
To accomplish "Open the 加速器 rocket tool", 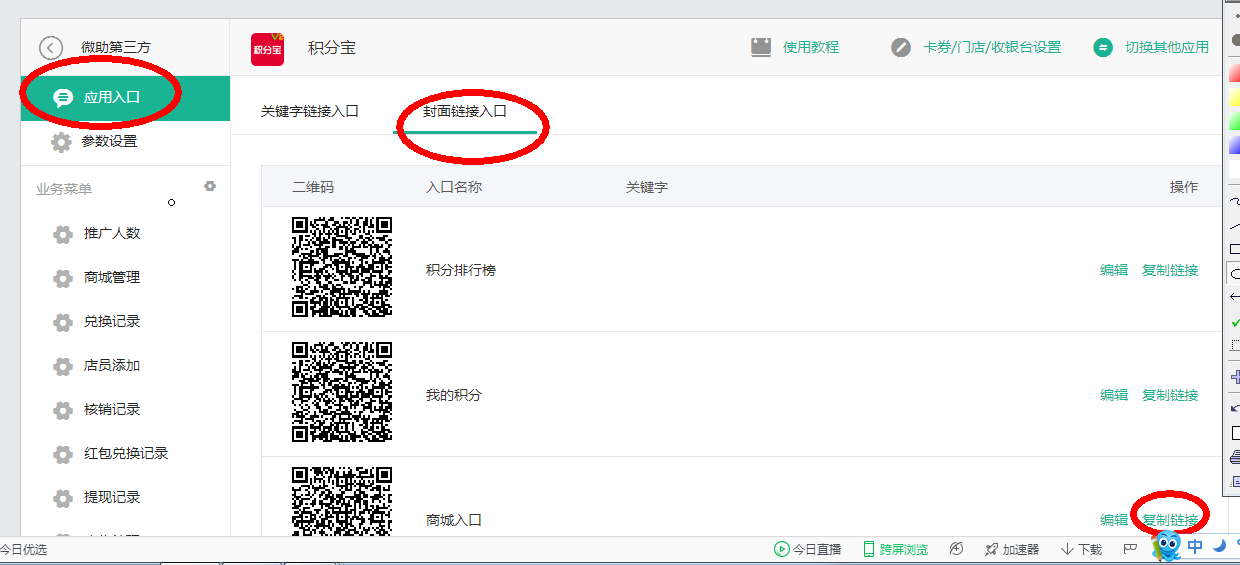I will click(x=1012, y=549).
